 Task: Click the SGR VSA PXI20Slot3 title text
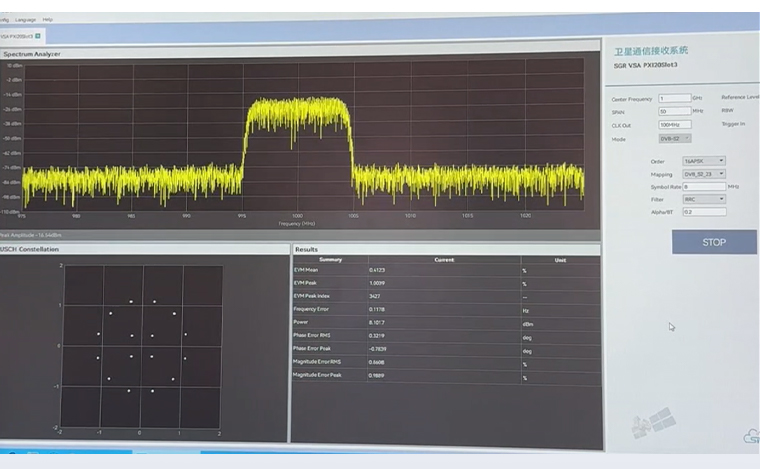(646, 65)
